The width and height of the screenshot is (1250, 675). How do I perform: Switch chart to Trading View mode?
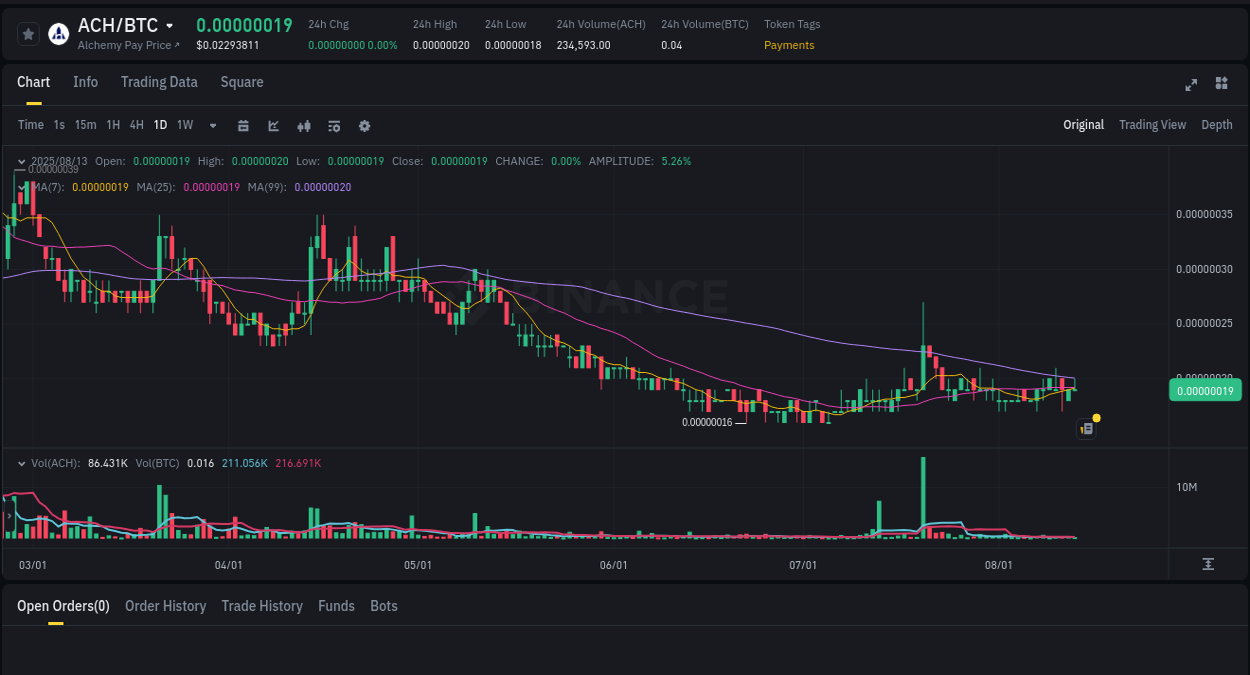[1152, 125]
